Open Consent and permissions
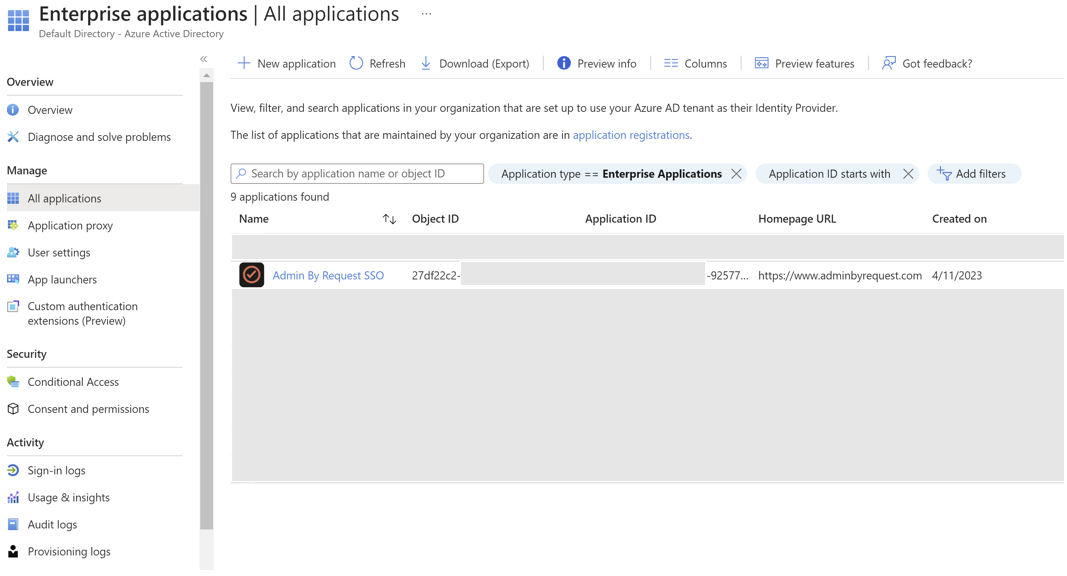Viewport: 1067px width, 576px height. pos(88,409)
